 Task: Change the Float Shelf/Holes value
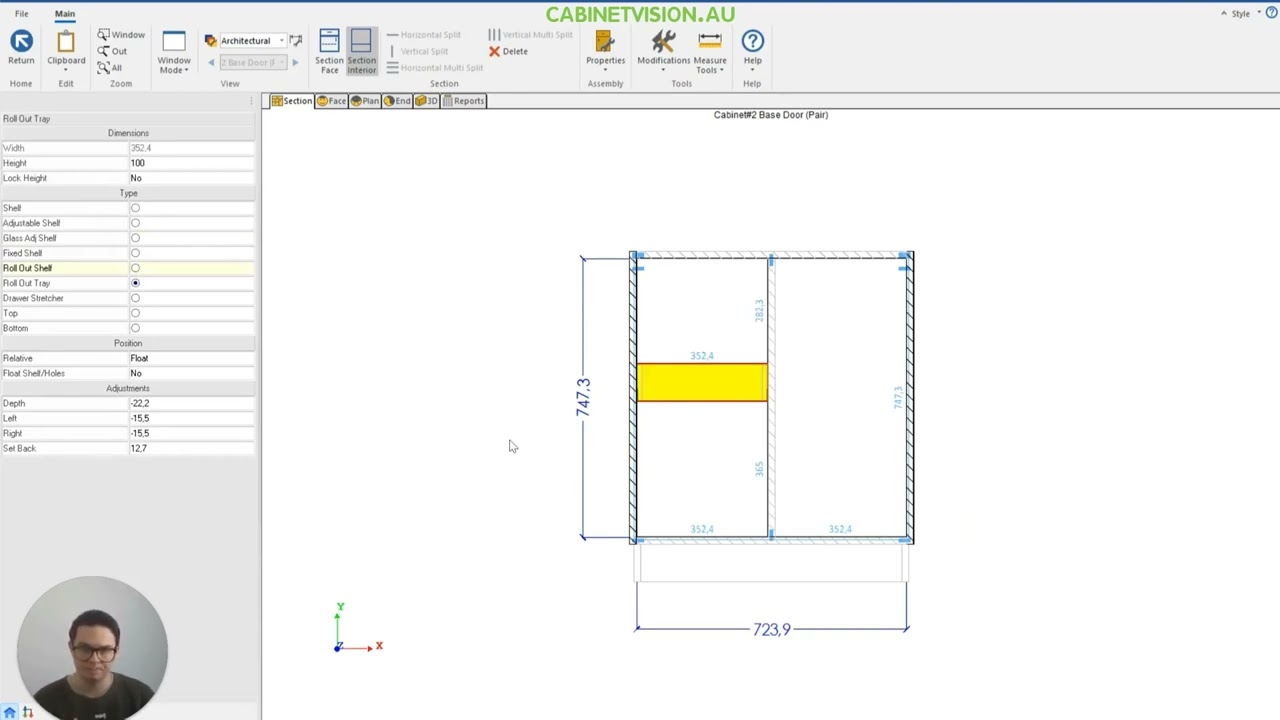pyautogui.click(x=191, y=373)
